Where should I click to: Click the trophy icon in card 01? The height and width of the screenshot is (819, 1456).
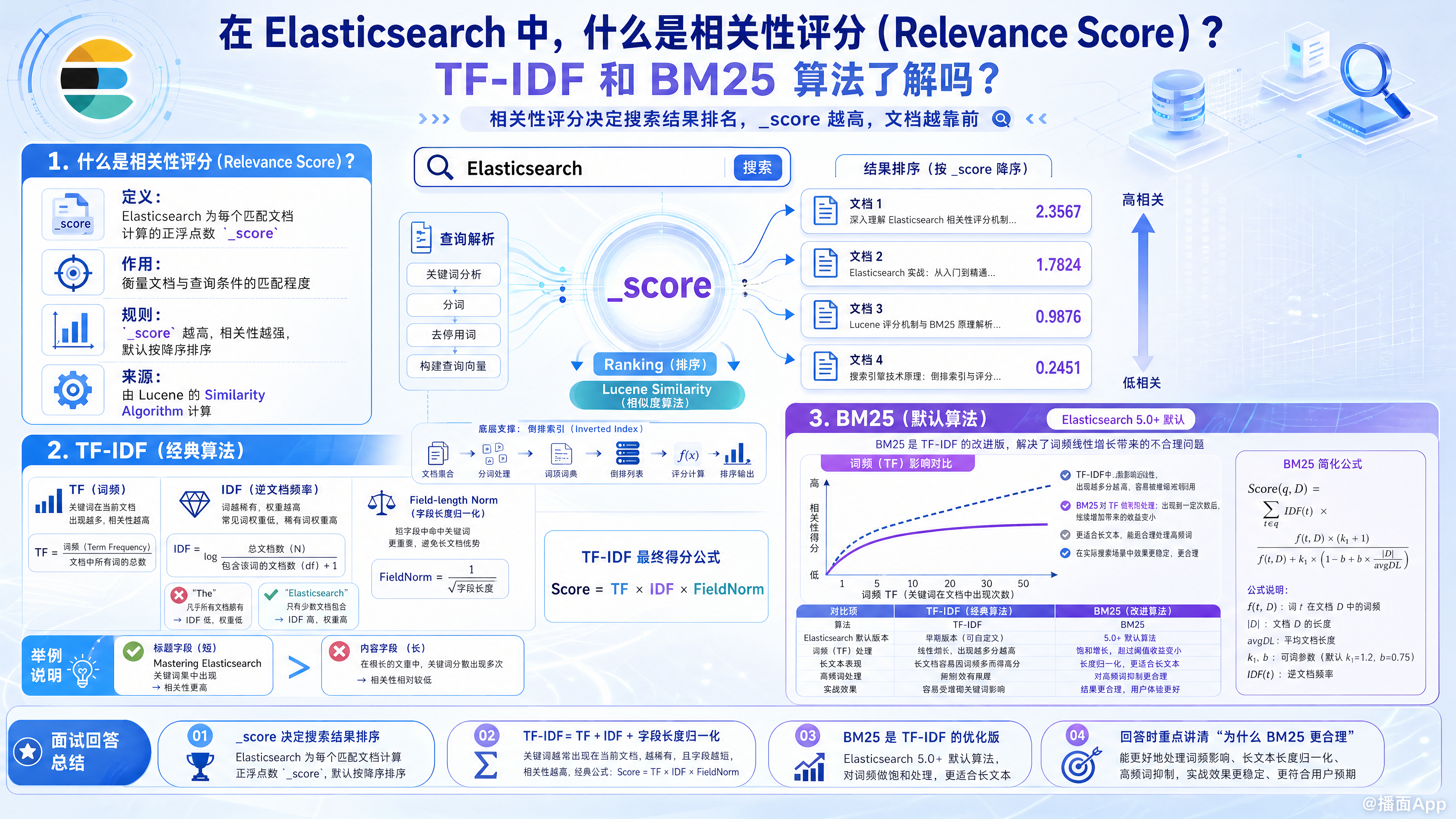[200, 766]
